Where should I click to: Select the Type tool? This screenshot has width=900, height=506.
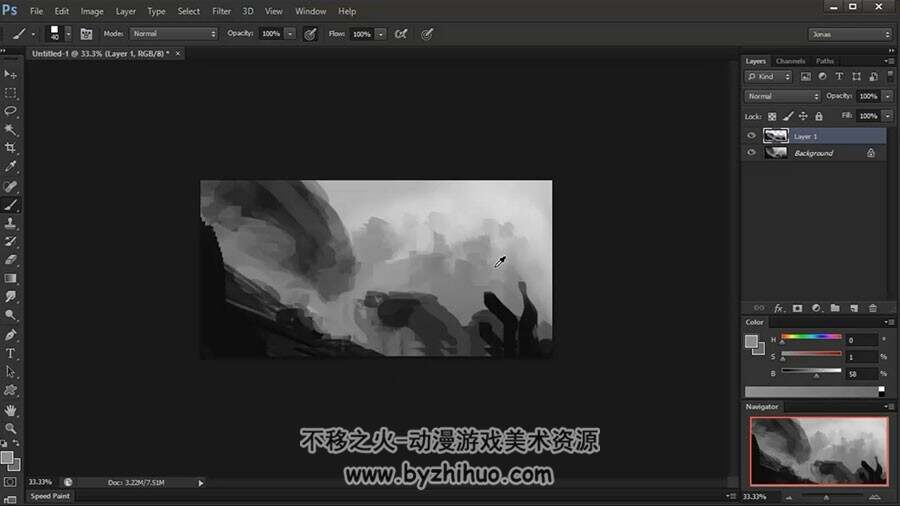coord(10,353)
